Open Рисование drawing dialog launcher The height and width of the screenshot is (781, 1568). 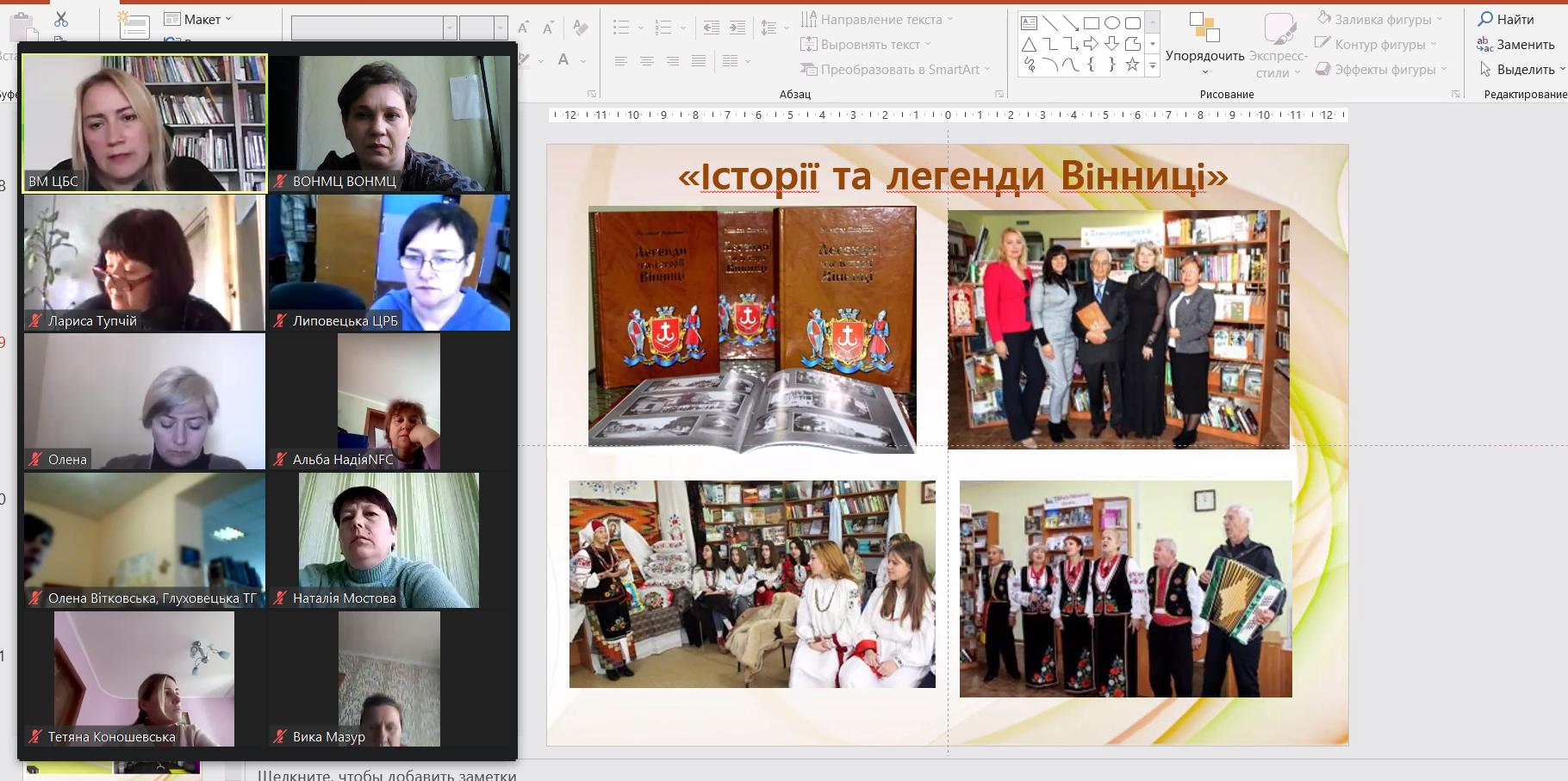(x=1455, y=94)
